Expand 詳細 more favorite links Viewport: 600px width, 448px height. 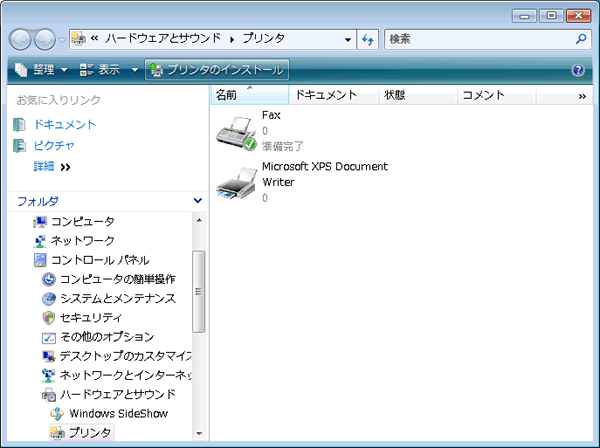(x=52, y=166)
